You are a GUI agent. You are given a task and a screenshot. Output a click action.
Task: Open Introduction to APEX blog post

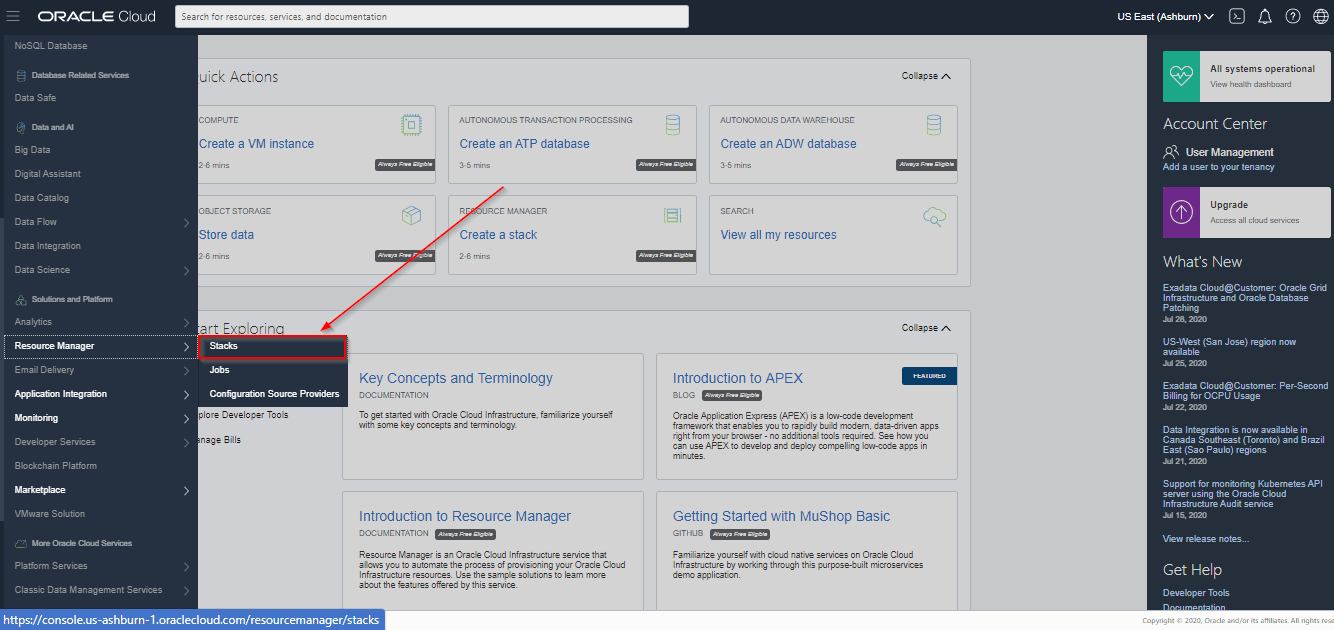pos(738,378)
